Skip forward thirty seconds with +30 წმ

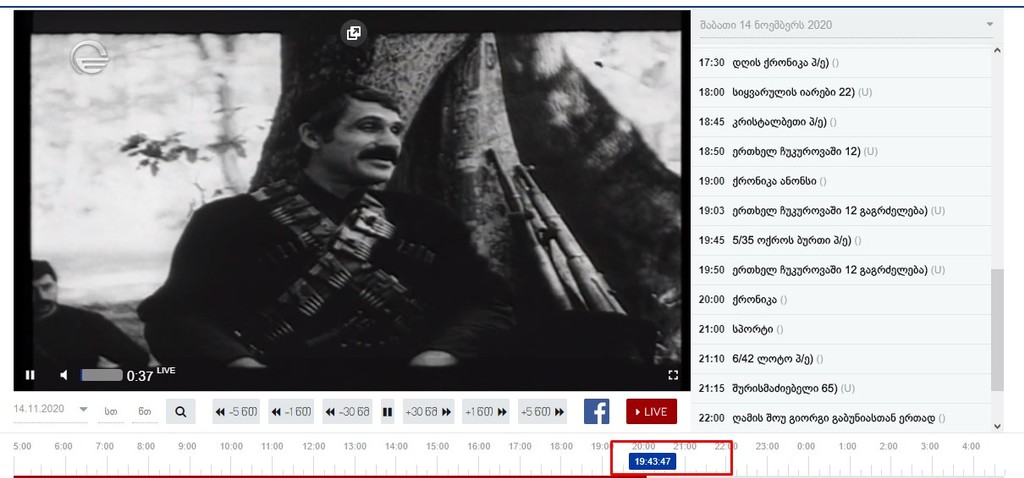click(428, 412)
